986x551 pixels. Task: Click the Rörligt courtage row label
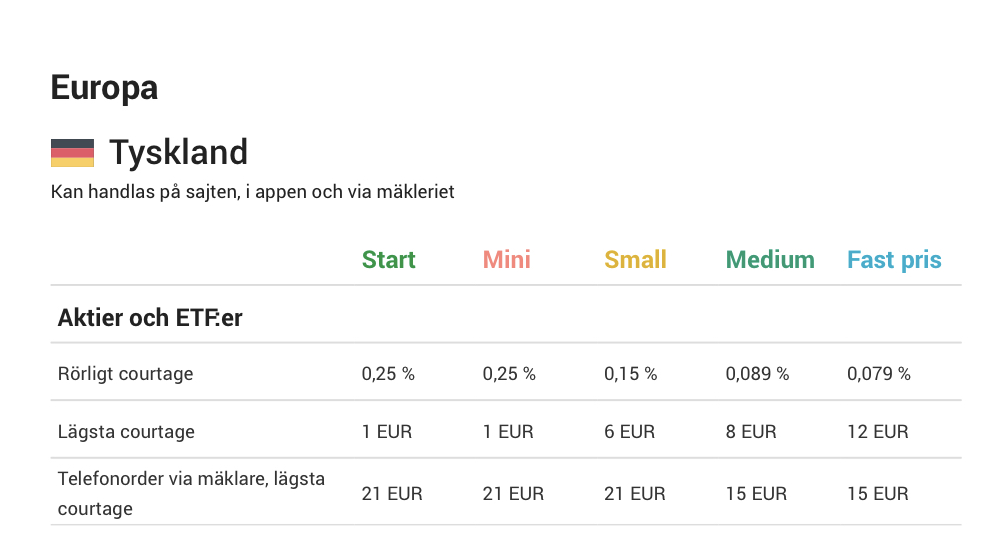[x=126, y=374]
